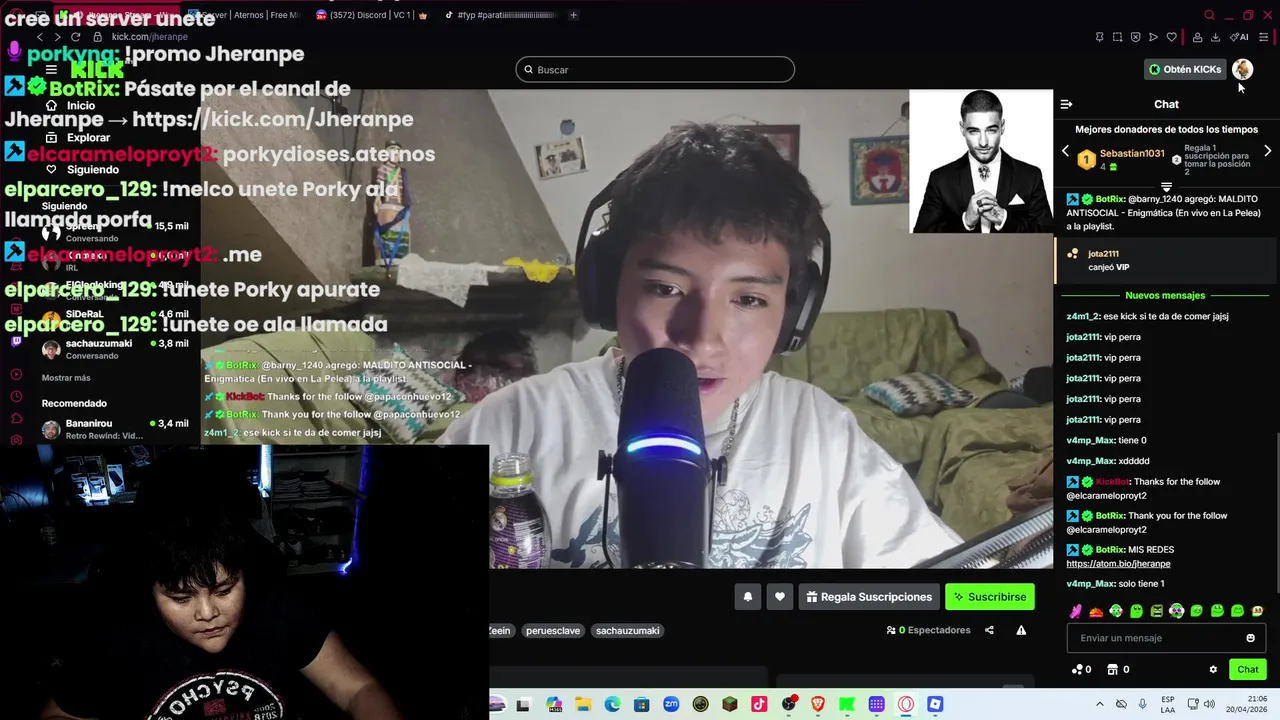Screen dimensions: 1280x720
Task: Switch to the Discord VC 1 tab
Action: (x=372, y=15)
